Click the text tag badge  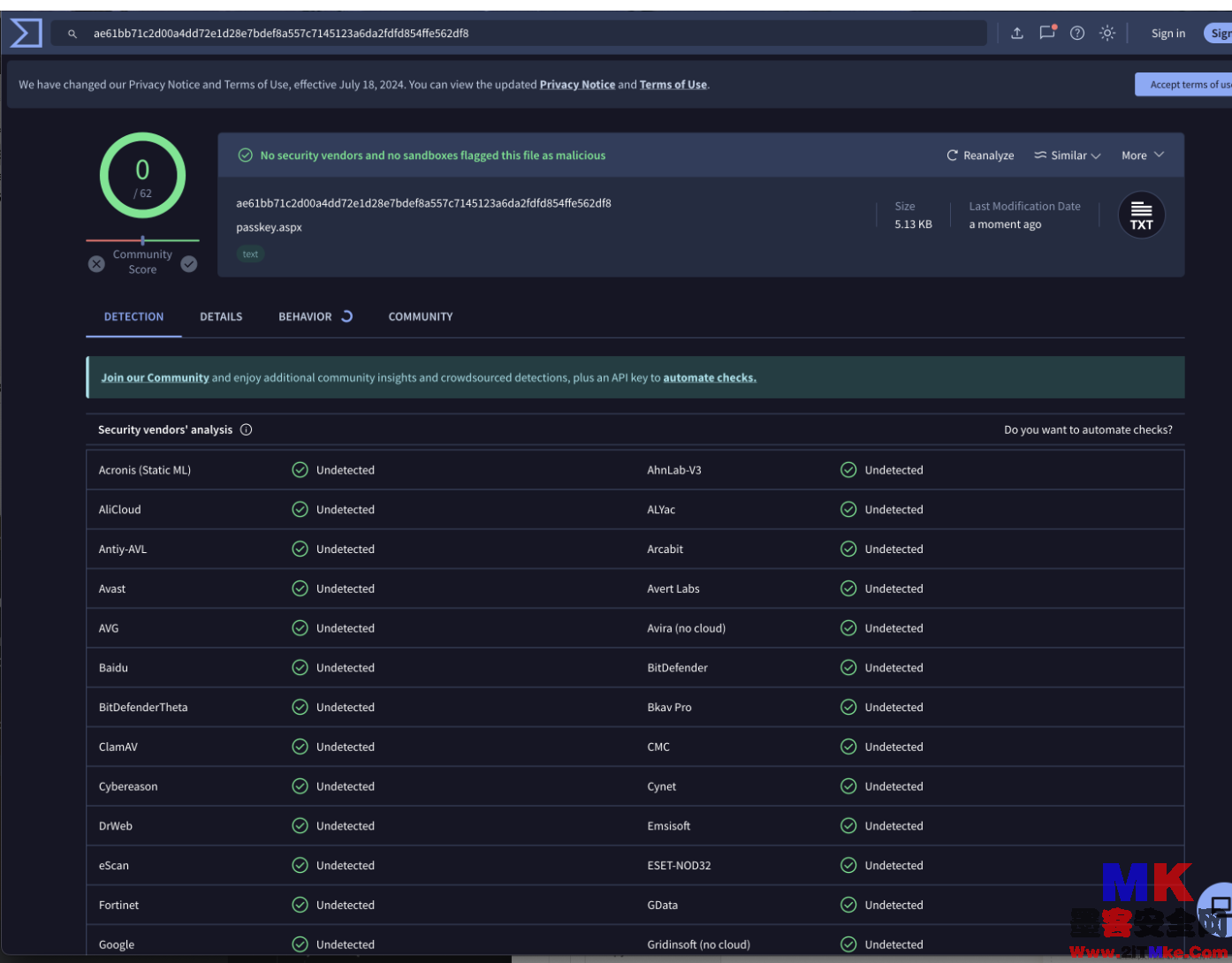point(251,254)
